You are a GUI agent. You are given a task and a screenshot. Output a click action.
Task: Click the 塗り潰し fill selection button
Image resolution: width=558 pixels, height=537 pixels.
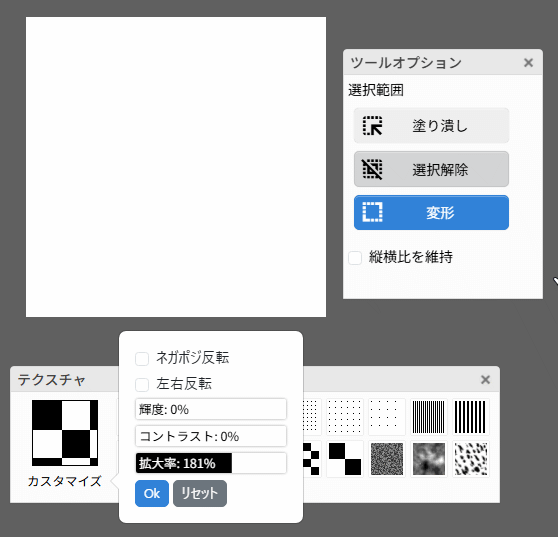(431, 126)
